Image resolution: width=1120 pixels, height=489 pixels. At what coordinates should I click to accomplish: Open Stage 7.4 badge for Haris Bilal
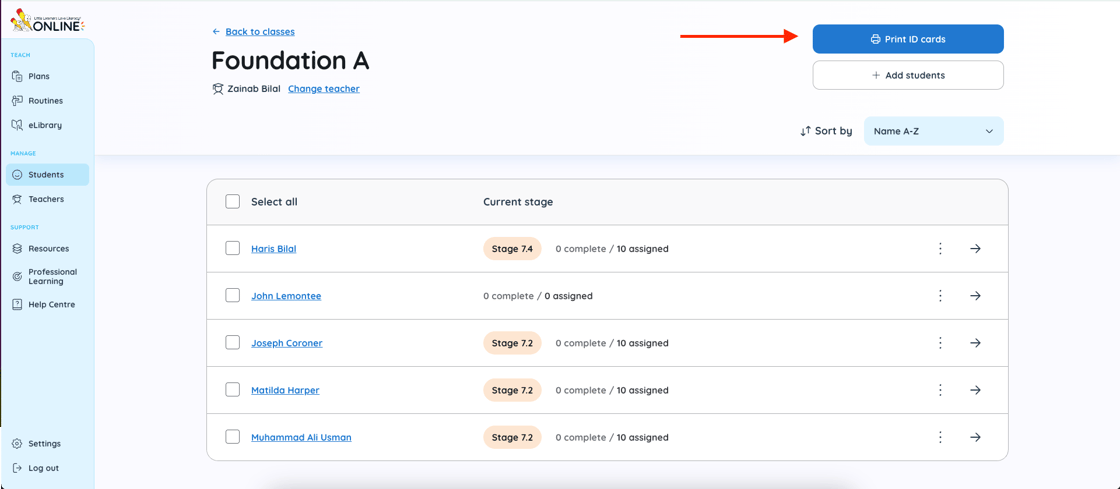[x=512, y=249]
